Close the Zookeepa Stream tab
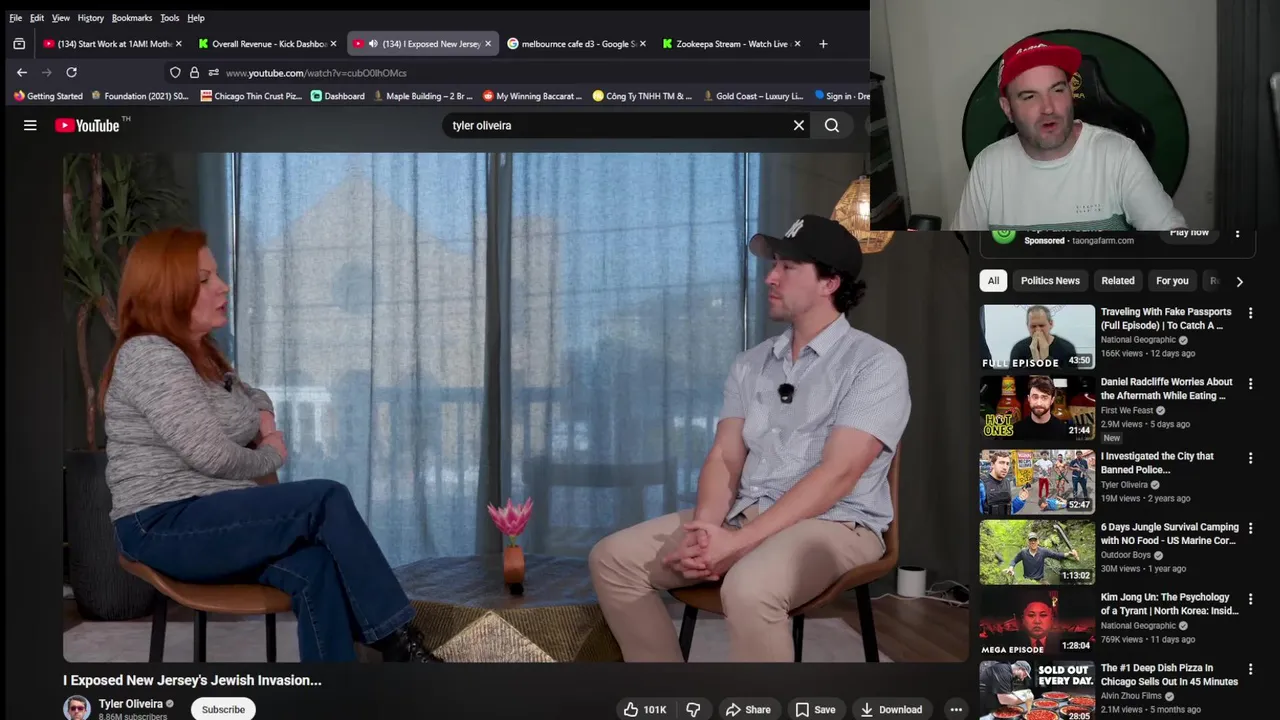1280x720 pixels. 796,44
